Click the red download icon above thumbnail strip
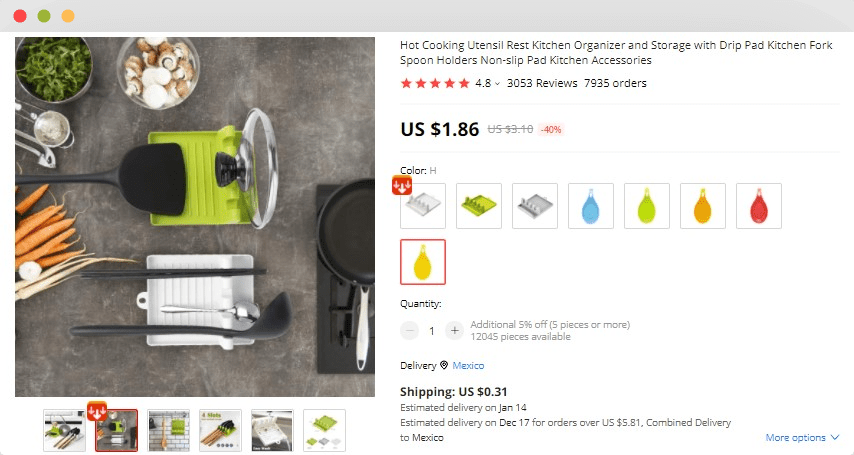854x455 pixels. coord(97,411)
